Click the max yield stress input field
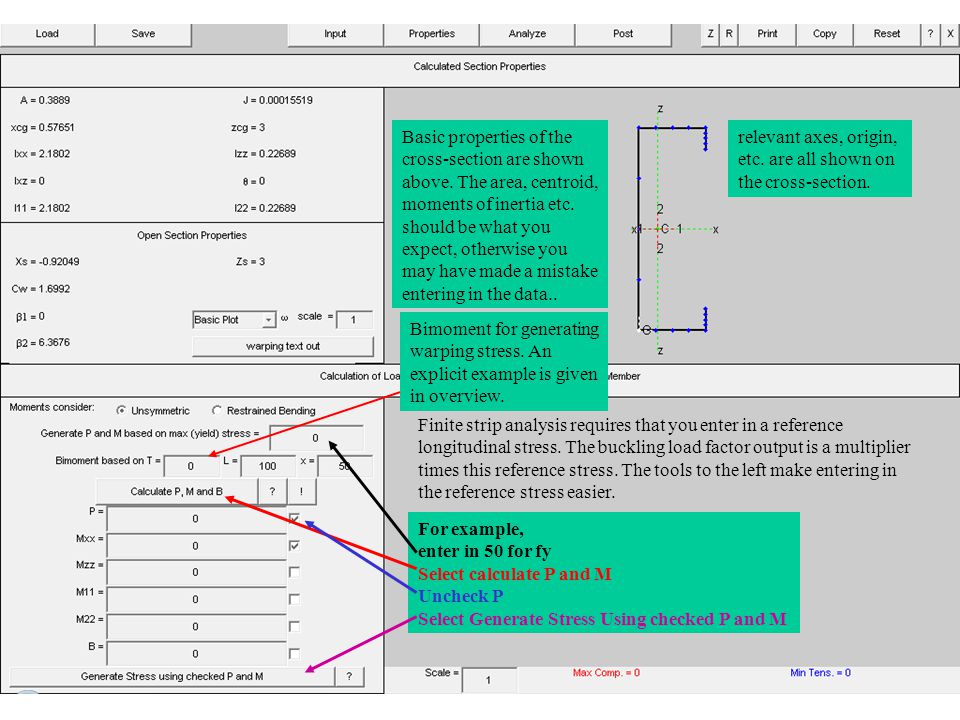The height and width of the screenshot is (720, 960). (x=316, y=438)
